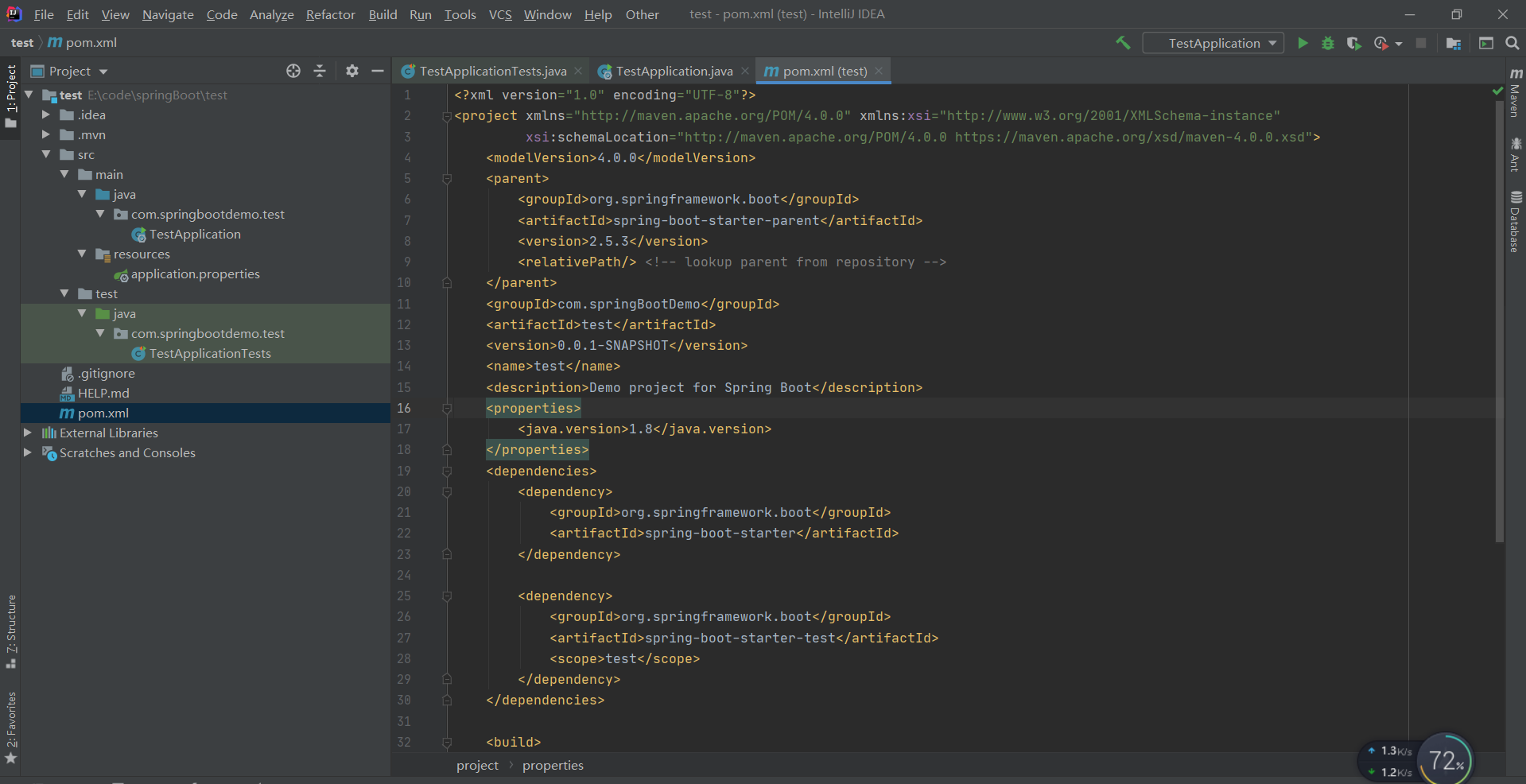Click the green inspection checkmark indicator
Image resolution: width=1526 pixels, height=784 pixels.
1498,92
